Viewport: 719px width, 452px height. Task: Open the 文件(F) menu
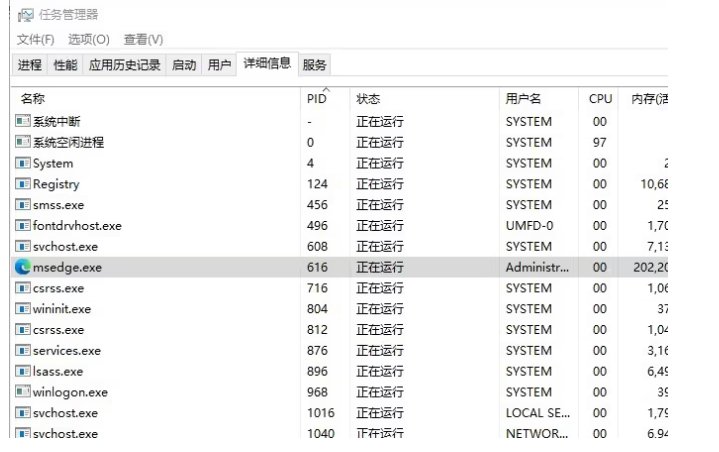tap(35, 39)
